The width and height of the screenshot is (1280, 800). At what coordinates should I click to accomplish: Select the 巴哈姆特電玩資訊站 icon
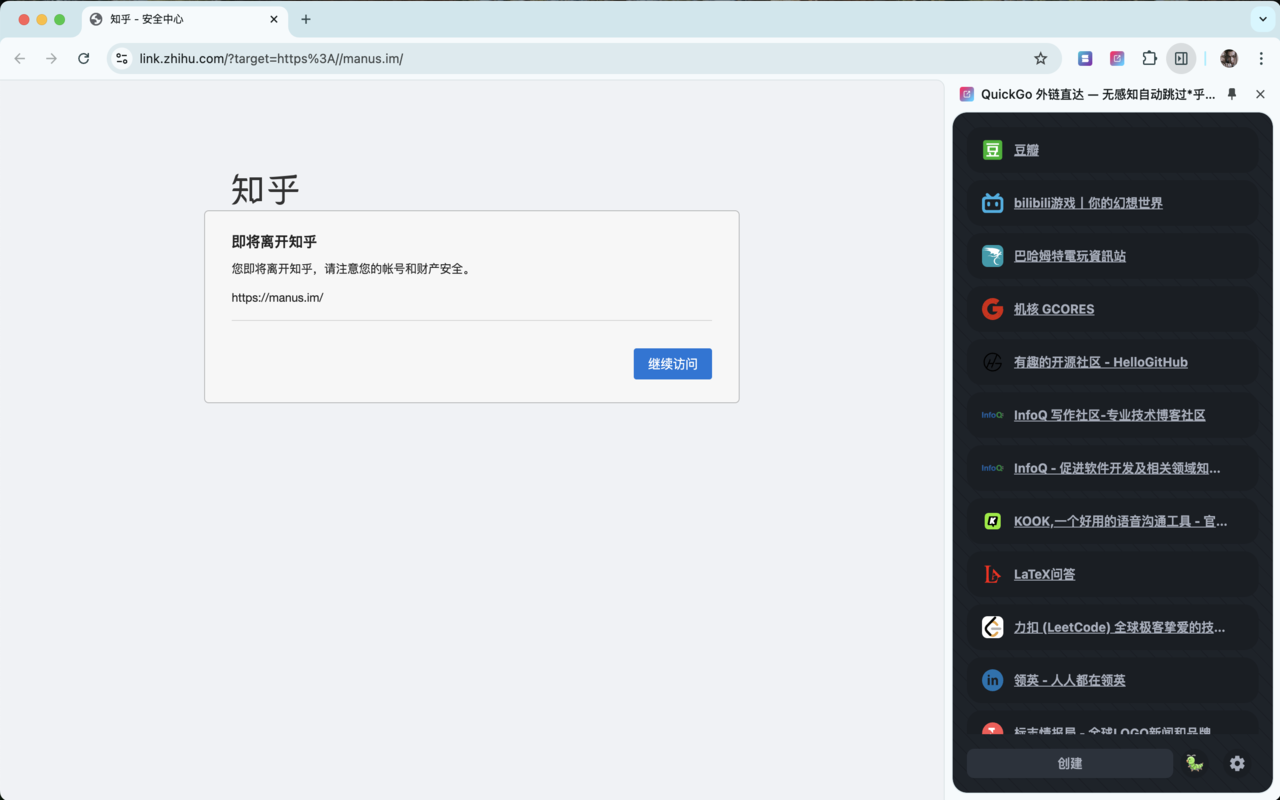(x=992, y=255)
